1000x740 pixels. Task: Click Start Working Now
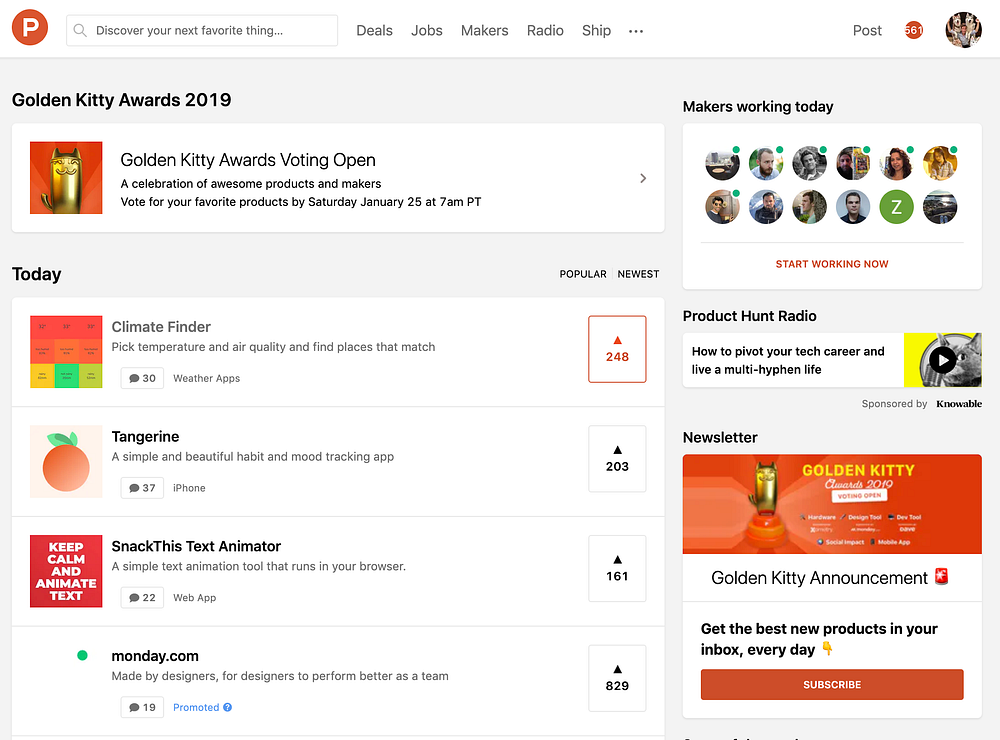click(x=832, y=264)
